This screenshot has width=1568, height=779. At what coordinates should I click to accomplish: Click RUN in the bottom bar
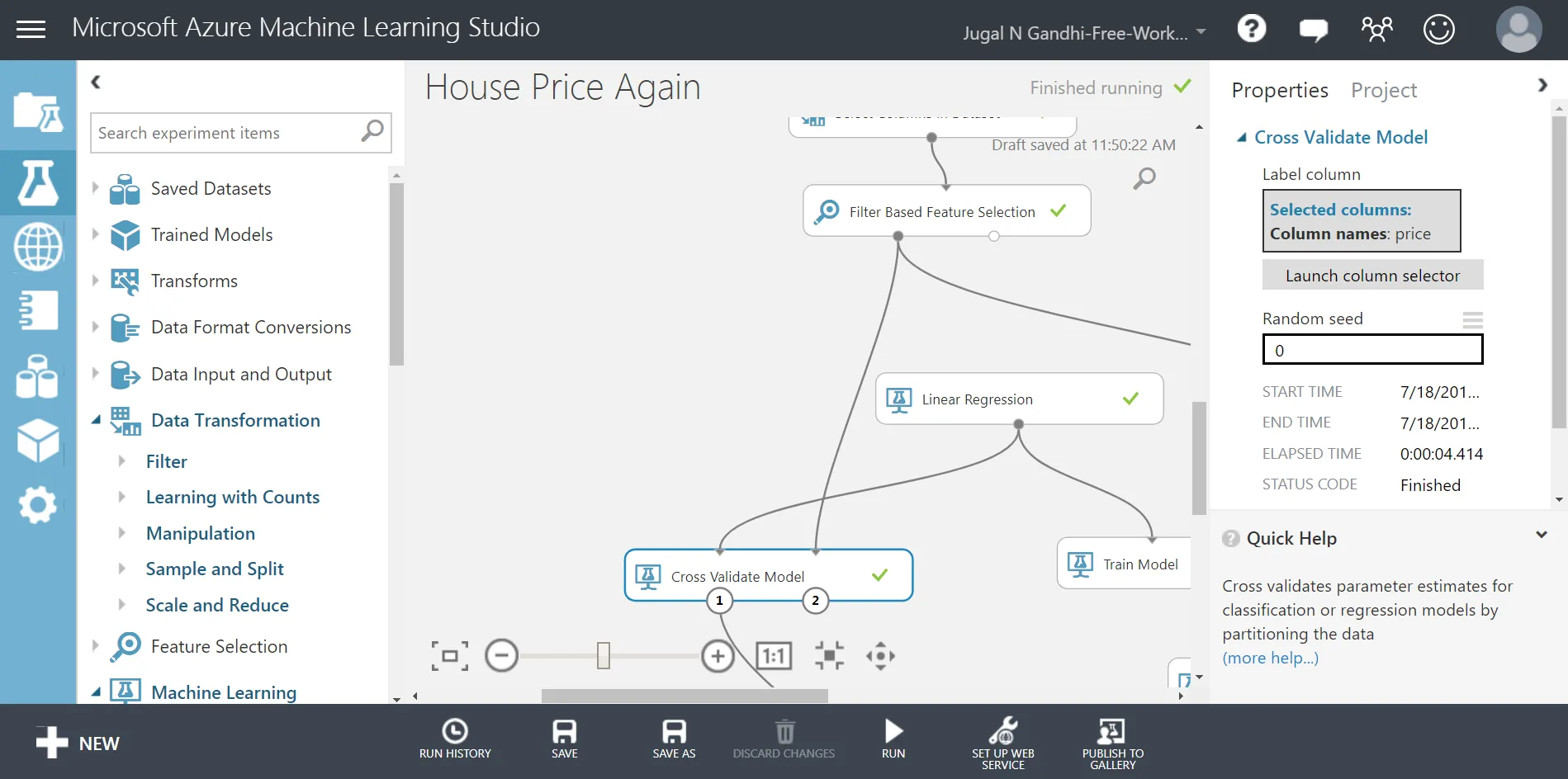pos(893,739)
